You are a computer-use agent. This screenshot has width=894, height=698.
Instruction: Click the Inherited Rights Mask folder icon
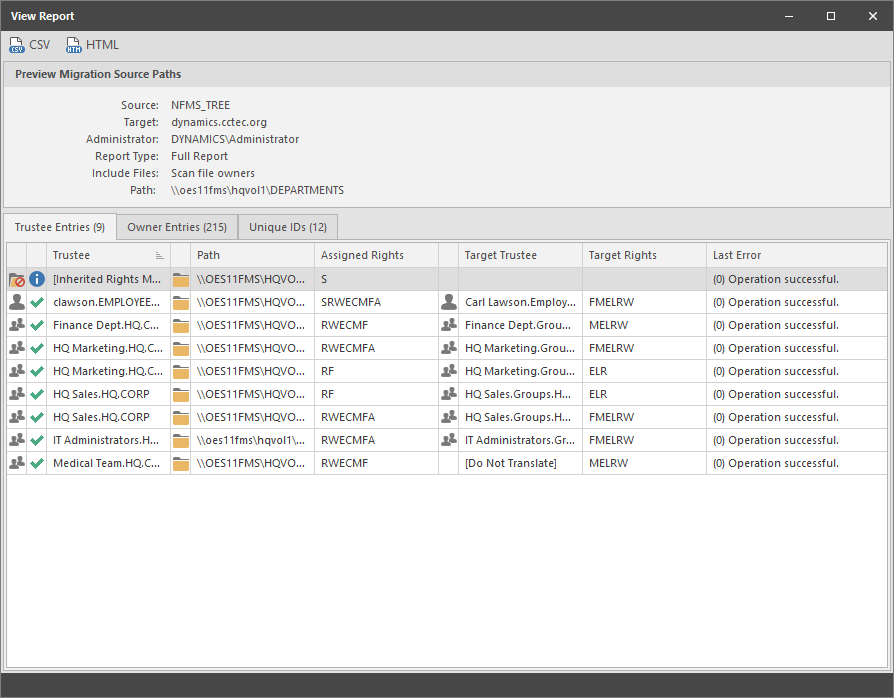coord(17,279)
